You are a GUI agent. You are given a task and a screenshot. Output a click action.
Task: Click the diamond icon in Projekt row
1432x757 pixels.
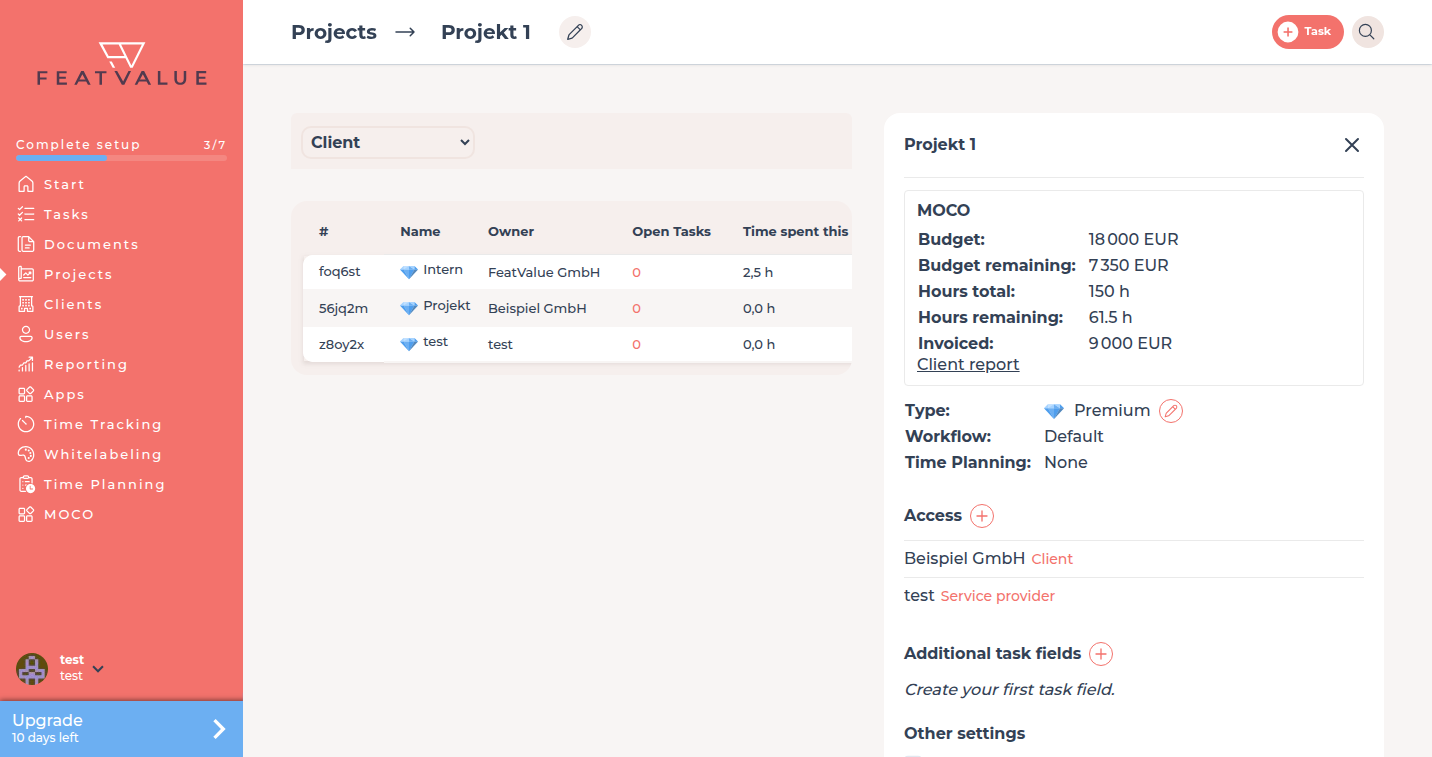click(408, 308)
